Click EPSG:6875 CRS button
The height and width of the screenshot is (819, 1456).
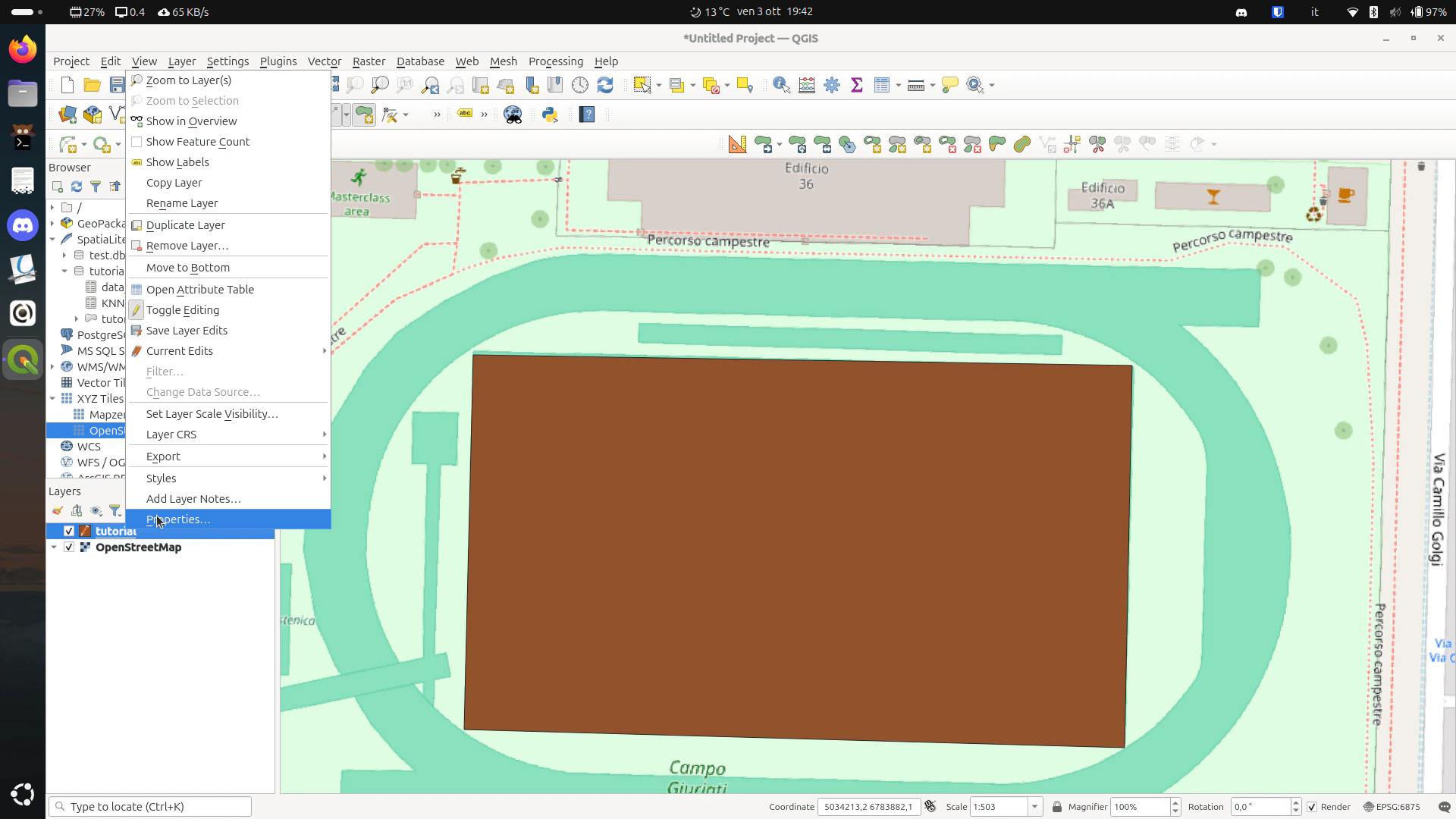pos(1392,807)
